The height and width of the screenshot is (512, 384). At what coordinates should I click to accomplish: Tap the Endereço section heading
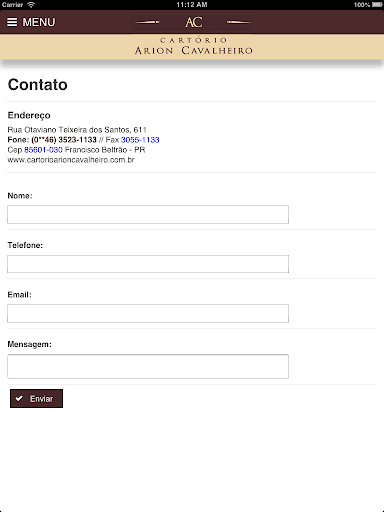29,115
